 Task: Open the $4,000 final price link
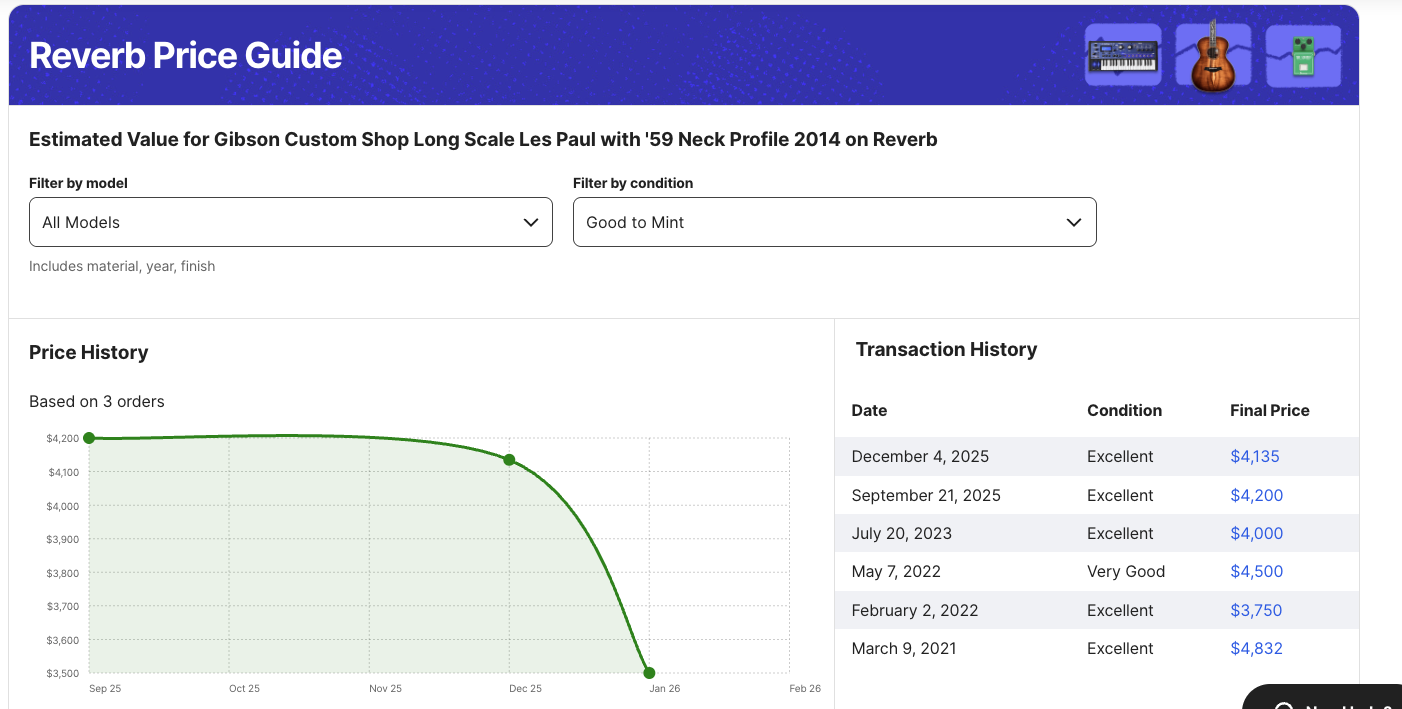[x=1256, y=534]
